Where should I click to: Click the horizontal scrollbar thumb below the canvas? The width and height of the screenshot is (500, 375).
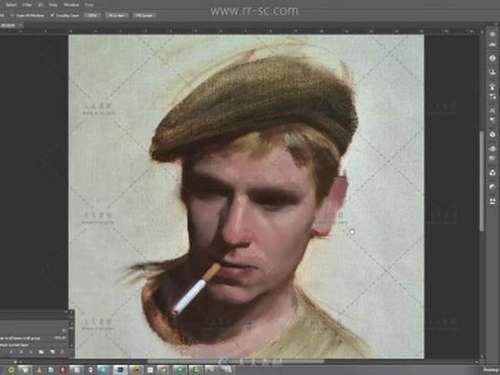[x=236, y=361]
